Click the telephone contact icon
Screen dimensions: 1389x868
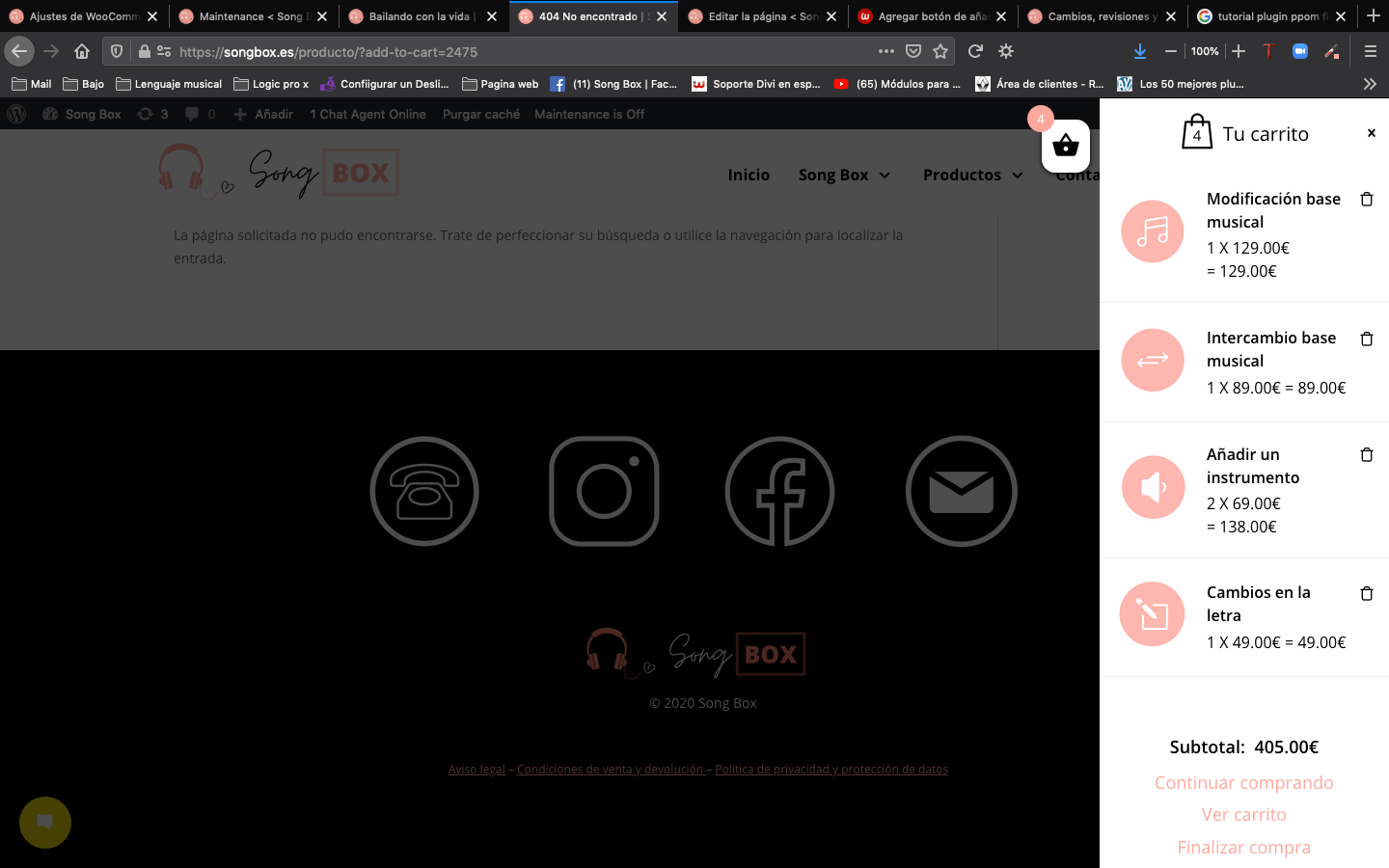pos(424,491)
